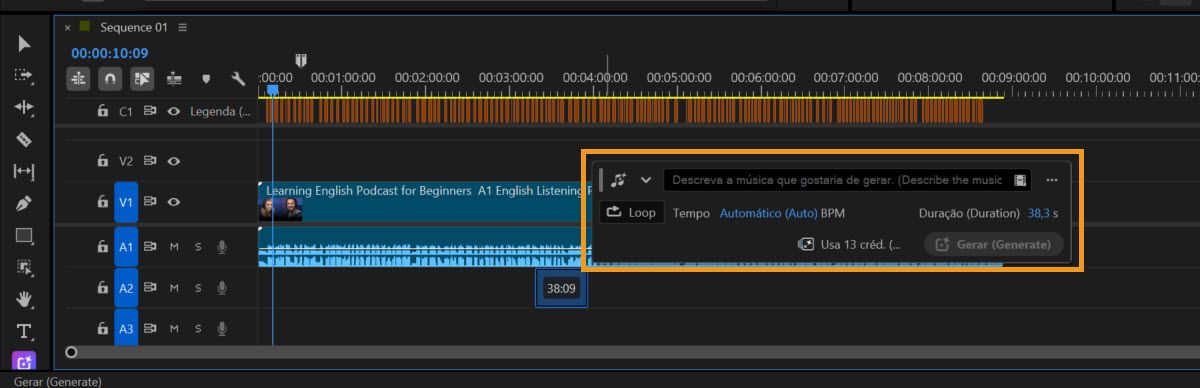This screenshot has width=1200, height=388.
Task: Mute audio track A1
Action: pos(174,246)
